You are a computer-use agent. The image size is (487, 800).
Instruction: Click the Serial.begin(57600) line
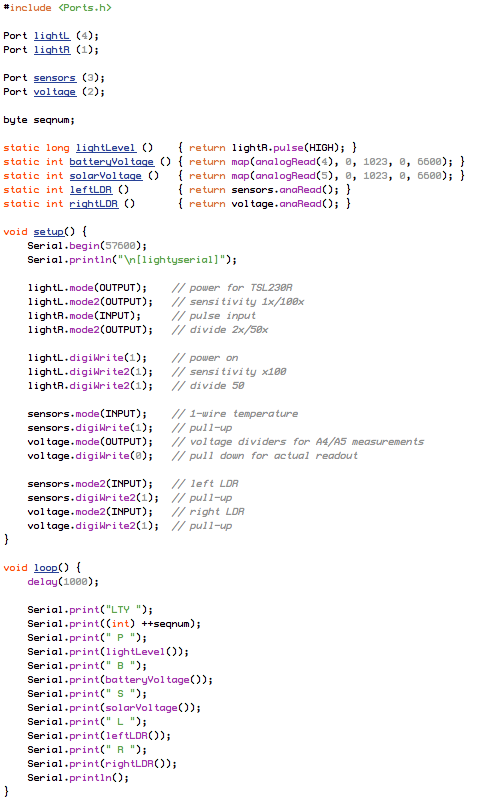[87, 246]
